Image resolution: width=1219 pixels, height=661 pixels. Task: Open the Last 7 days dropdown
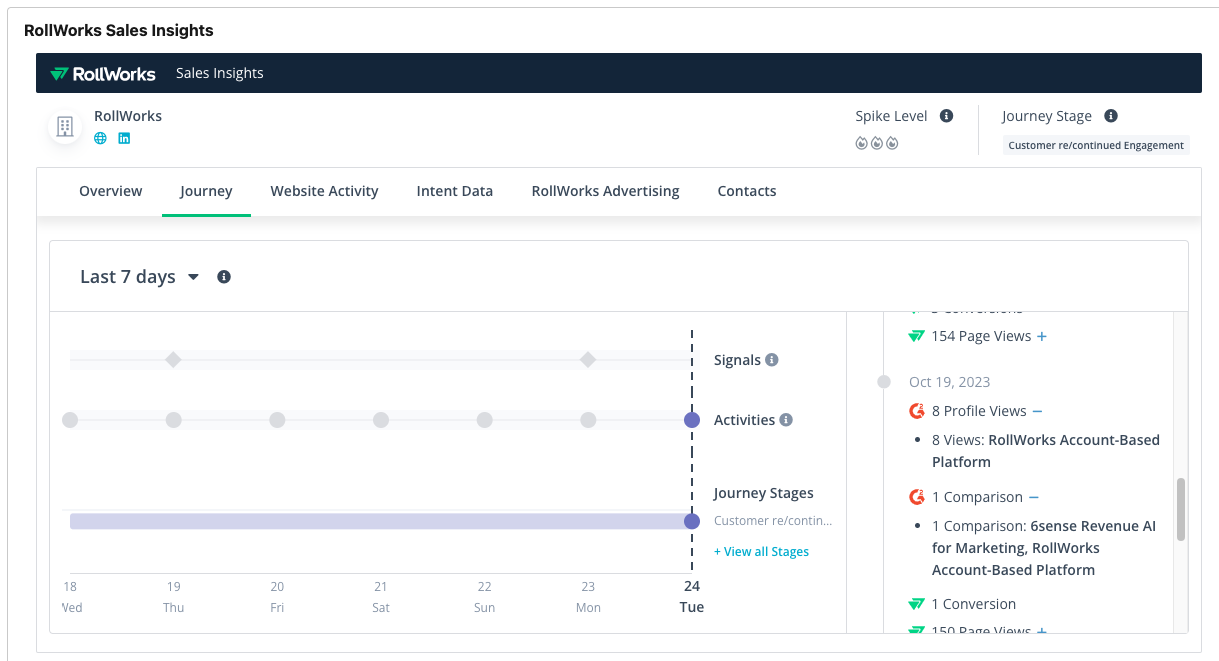point(140,277)
